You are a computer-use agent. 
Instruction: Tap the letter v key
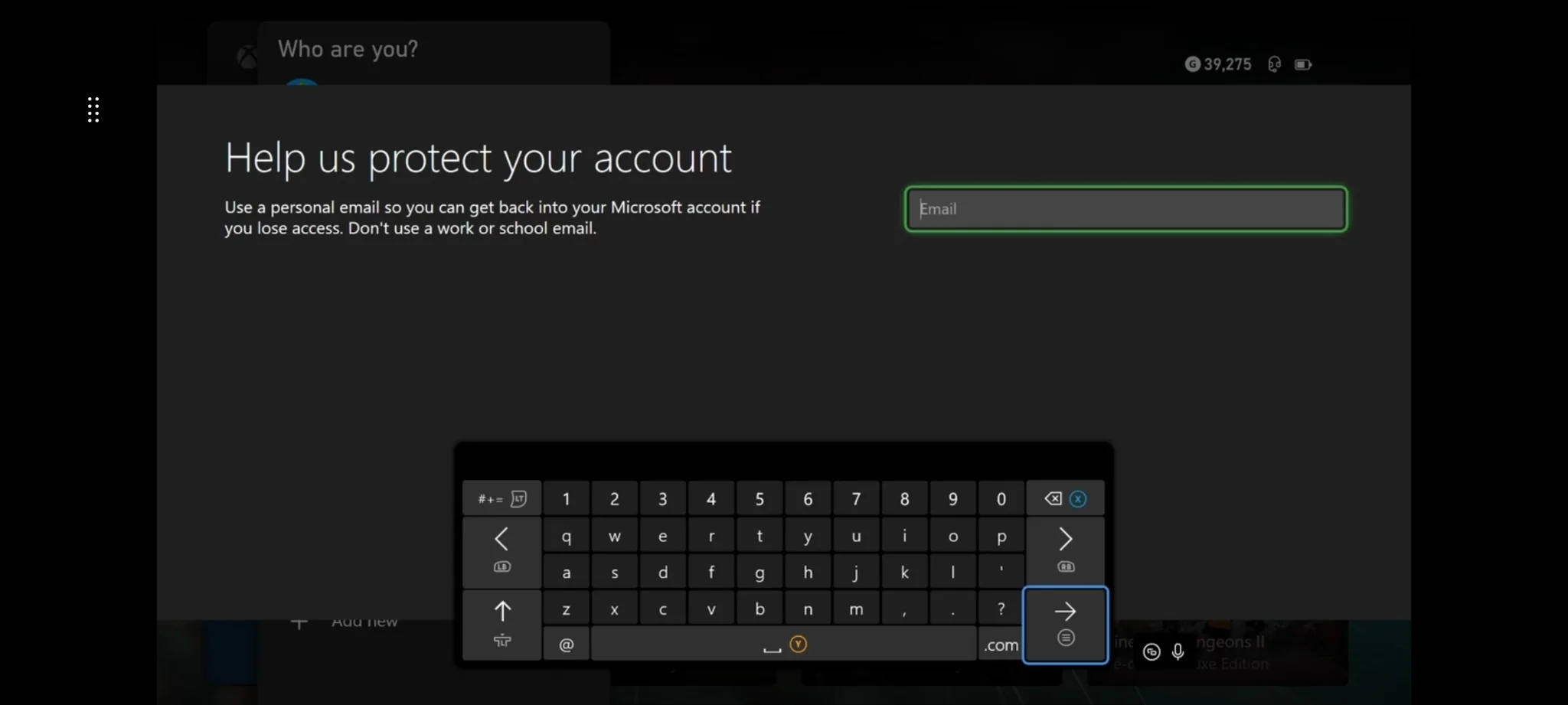[x=710, y=609]
